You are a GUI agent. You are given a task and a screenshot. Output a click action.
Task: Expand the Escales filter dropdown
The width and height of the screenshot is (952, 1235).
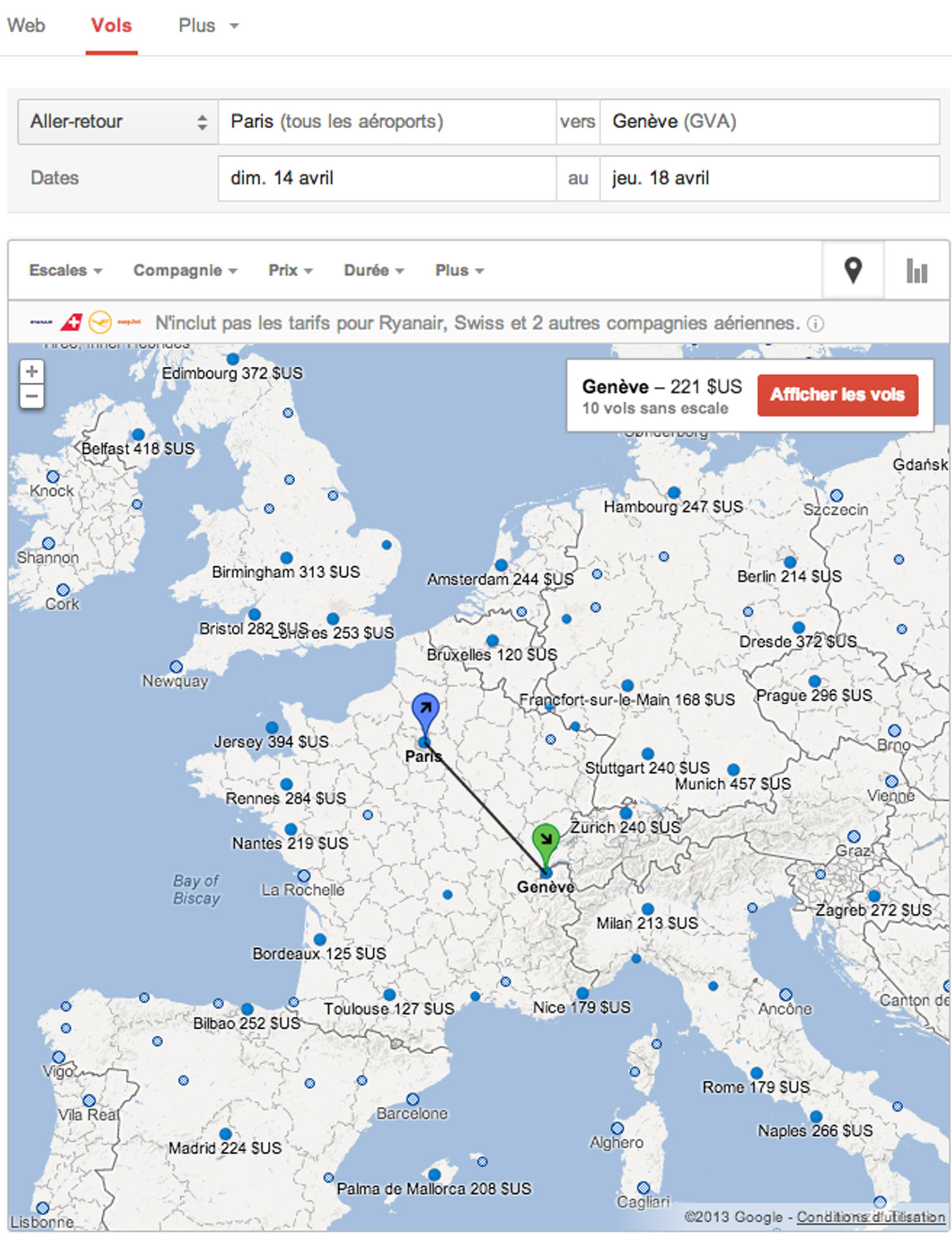pyautogui.click(x=65, y=270)
